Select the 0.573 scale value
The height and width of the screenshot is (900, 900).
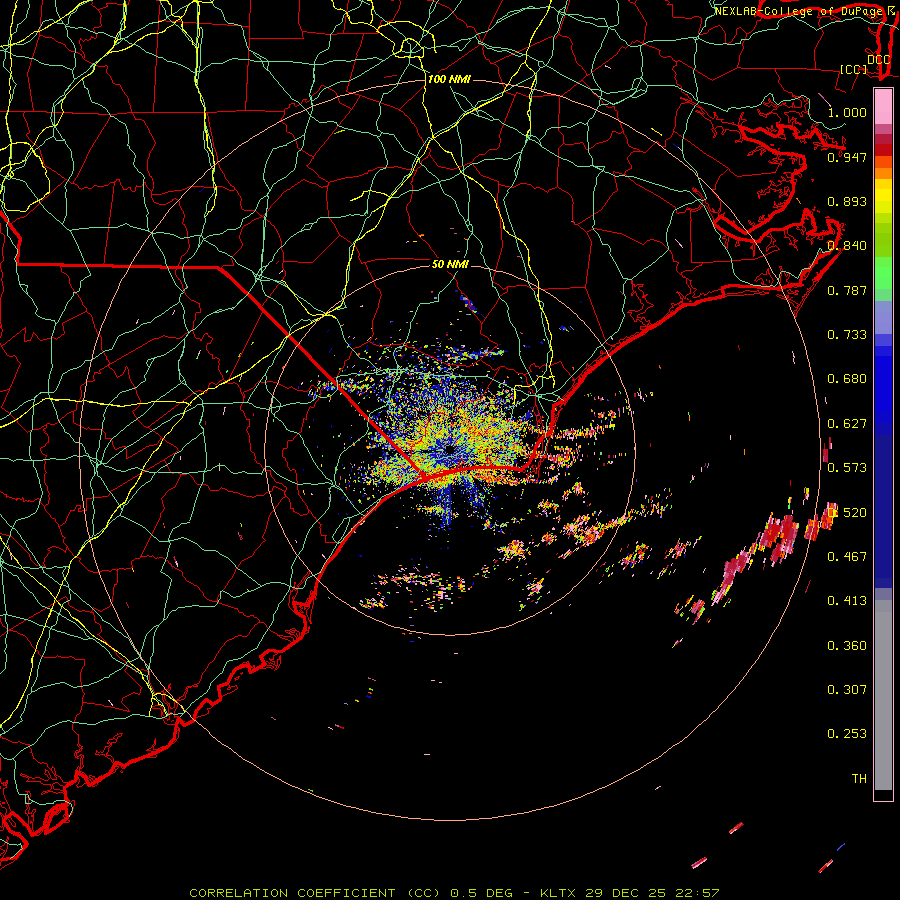point(847,467)
